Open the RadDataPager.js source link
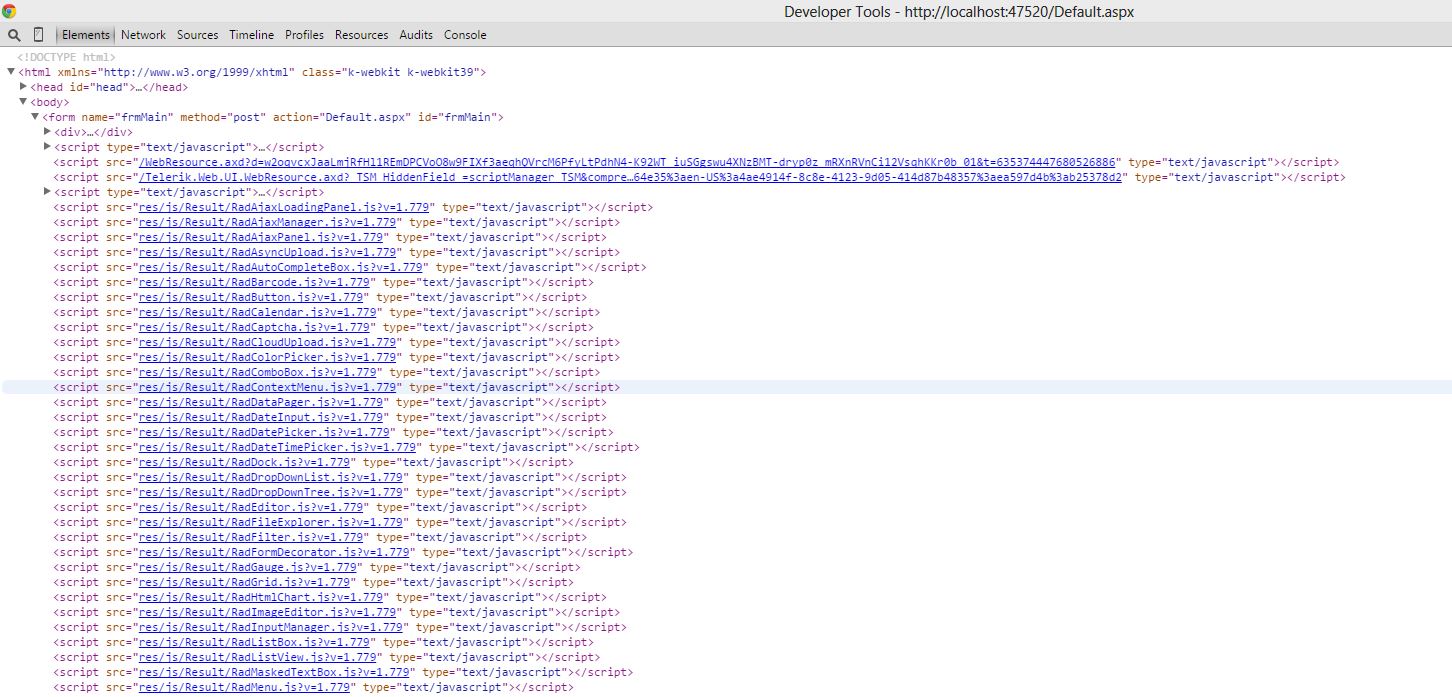Screen dimensions: 1452x697 pyautogui.click(x=262, y=402)
